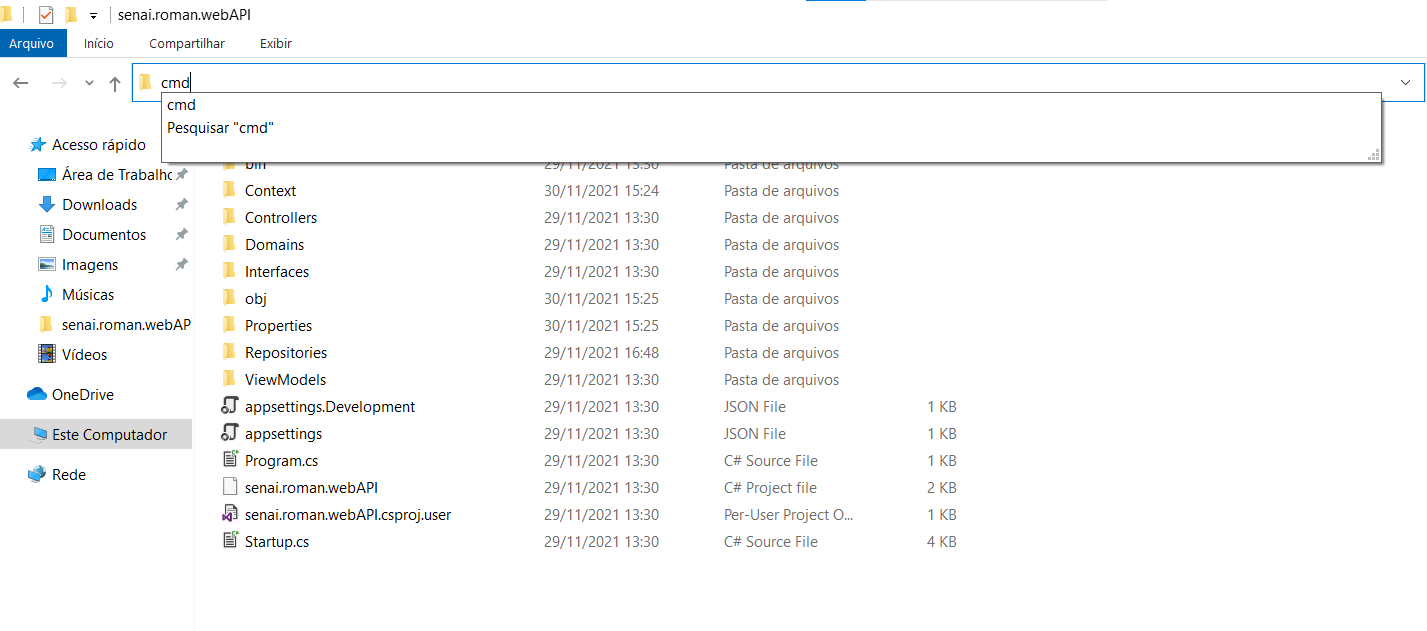Click the forward navigation arrow
Screen dimensions: 1427x631
pos(59,83)
